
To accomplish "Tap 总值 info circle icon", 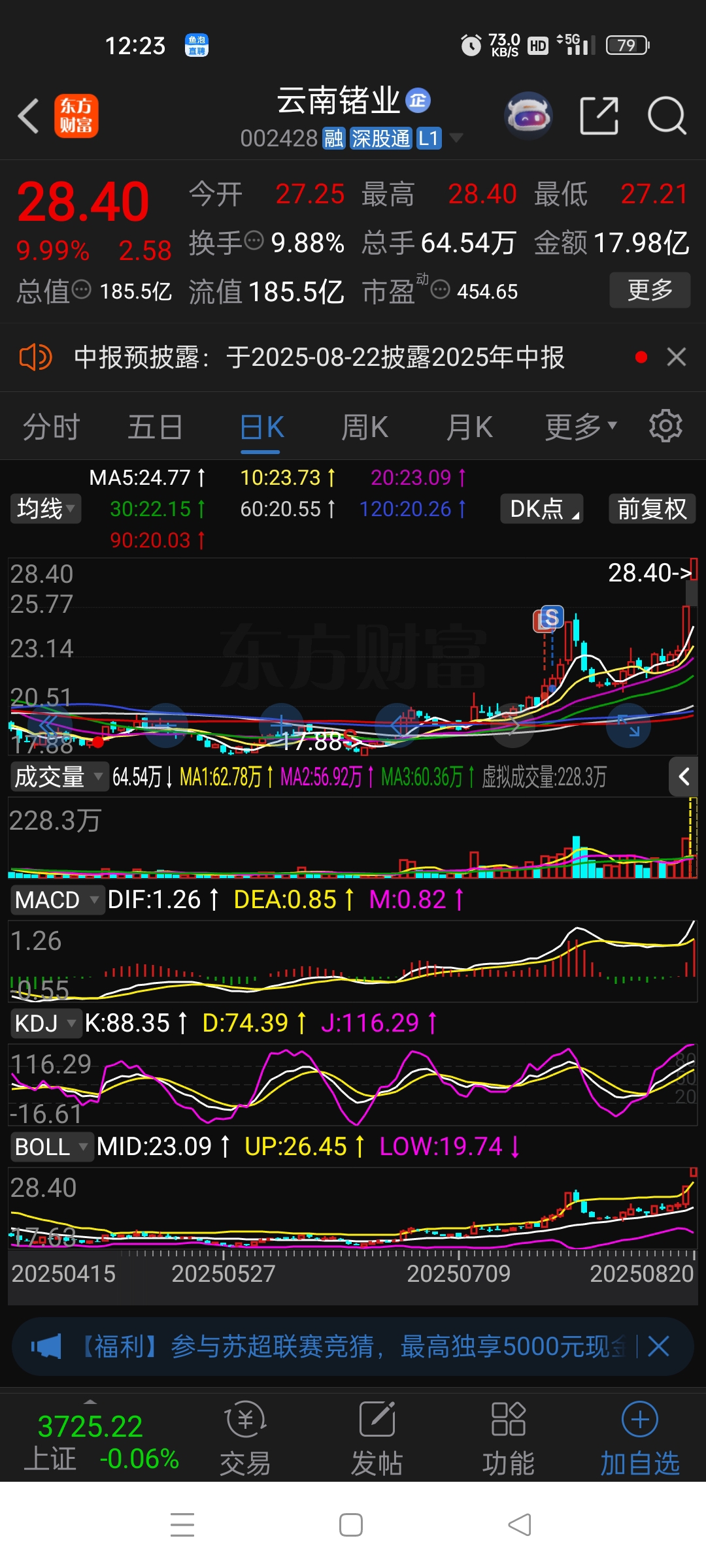I will point(81,289).
